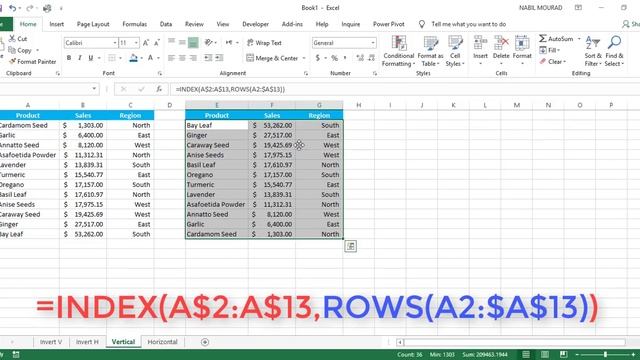Click the Cut scissors icon
The height and width of the screenshot is (360, 640).
click(x=12, y=38)
